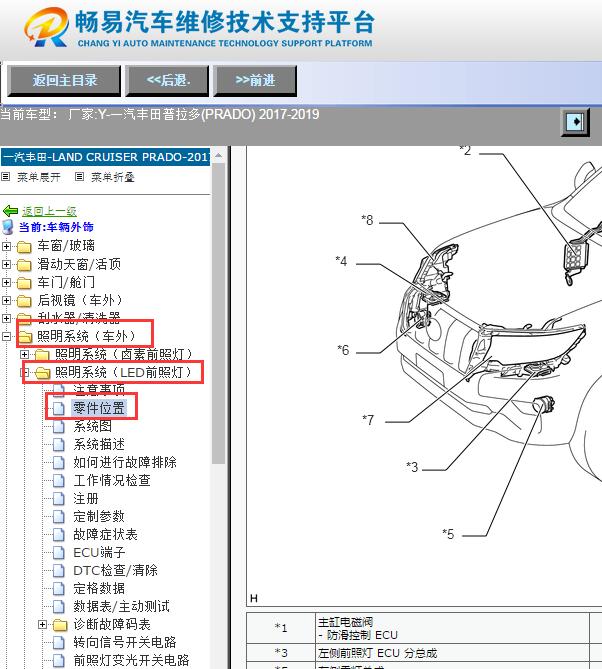602x669 pixels.
Task: Click the <<后退 button
Action: (168, 80)
